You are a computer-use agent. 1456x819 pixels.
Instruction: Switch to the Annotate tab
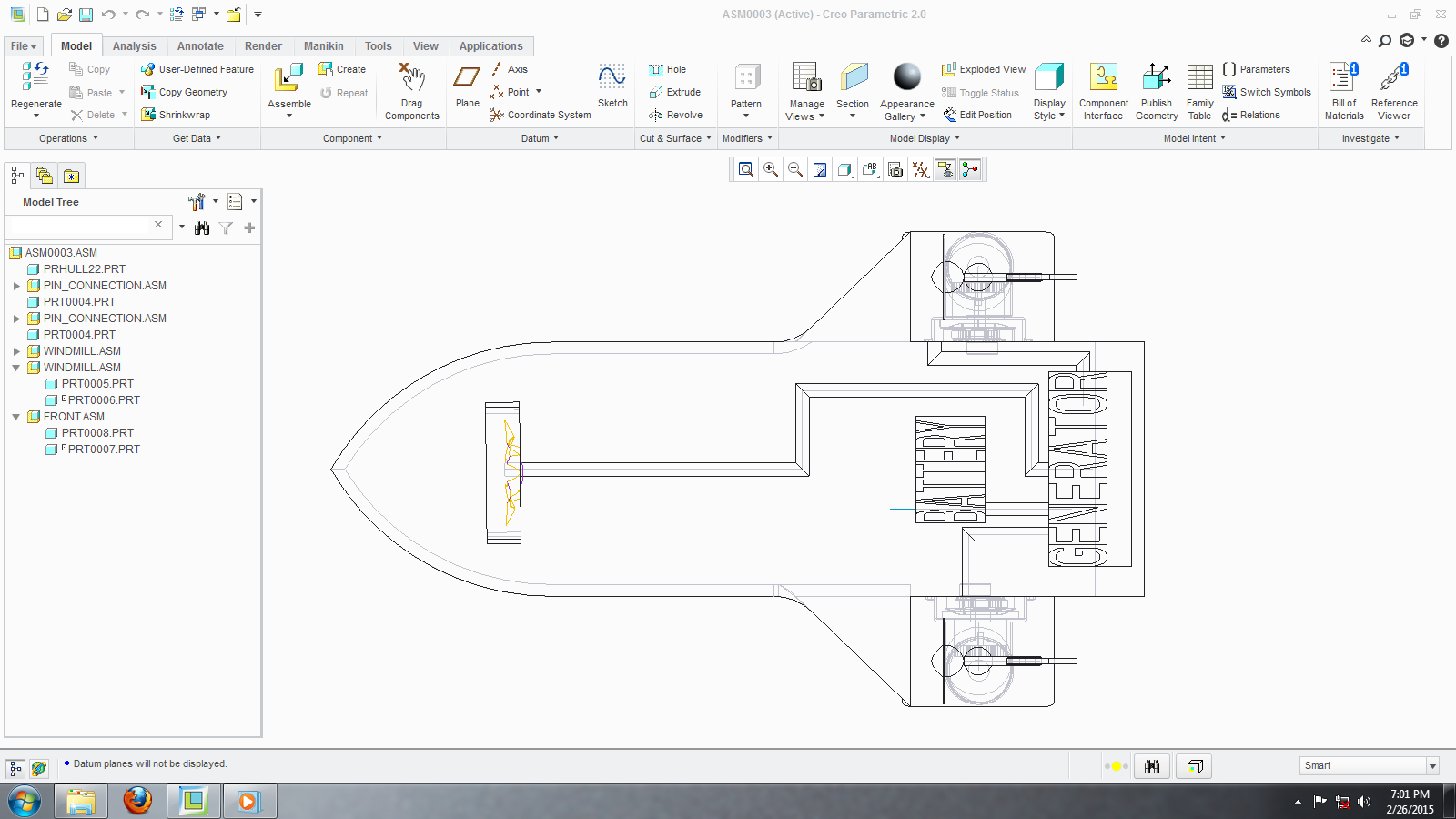pyautogui.click(x=200, y=46)
